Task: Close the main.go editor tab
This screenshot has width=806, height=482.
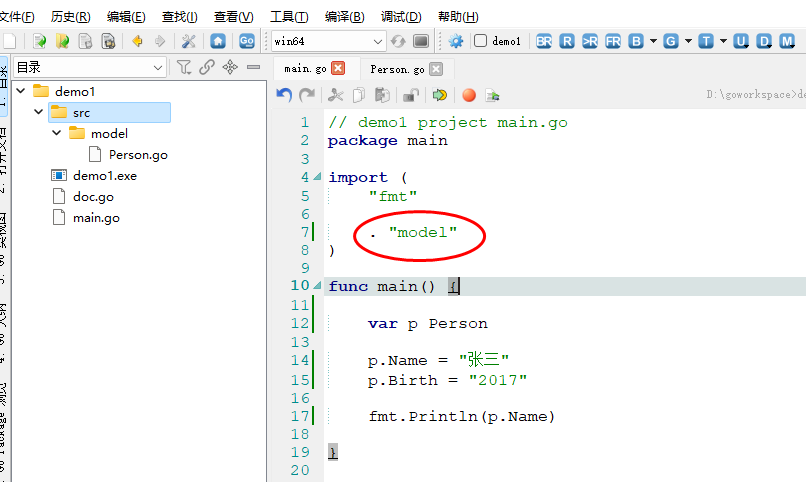Action: [338, 69]
